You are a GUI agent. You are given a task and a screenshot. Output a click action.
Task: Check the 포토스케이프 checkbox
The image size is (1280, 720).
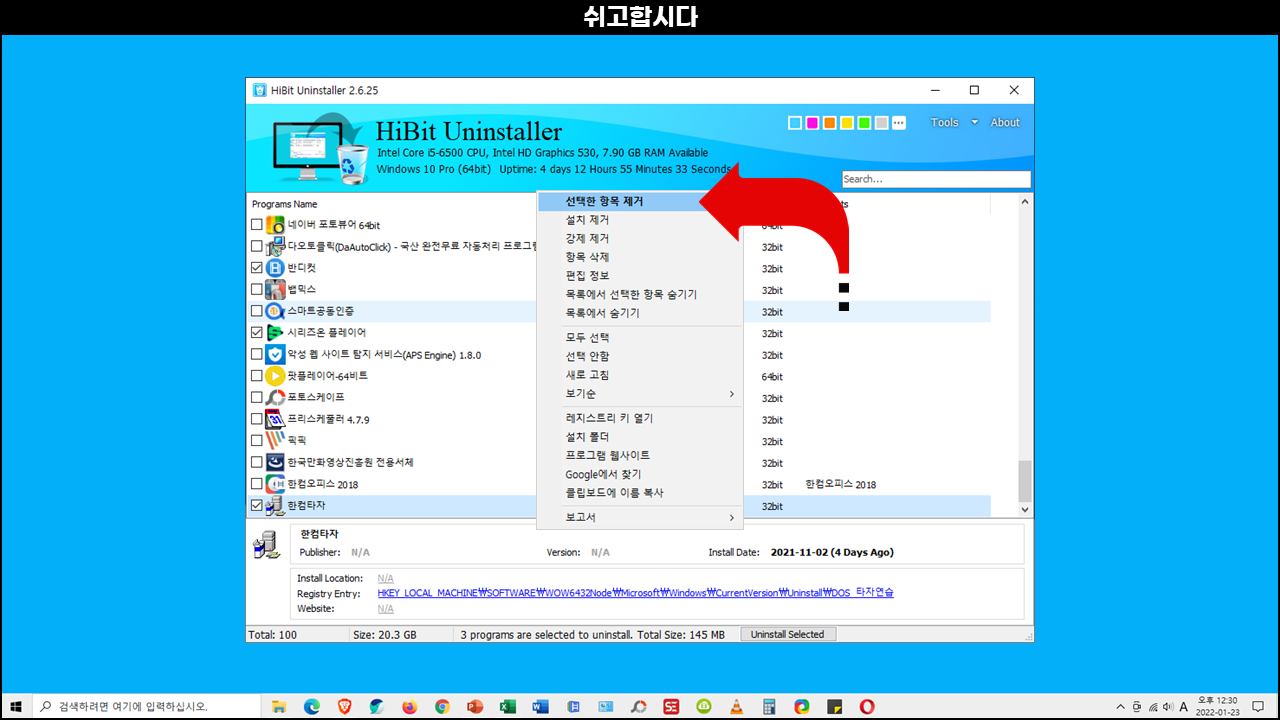point(257,398)
